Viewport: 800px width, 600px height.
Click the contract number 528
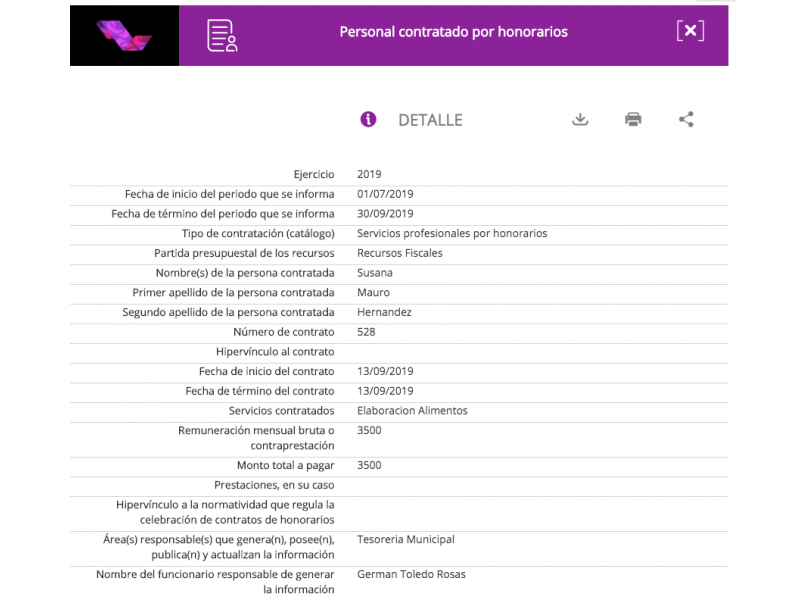[x=366, y=332]
